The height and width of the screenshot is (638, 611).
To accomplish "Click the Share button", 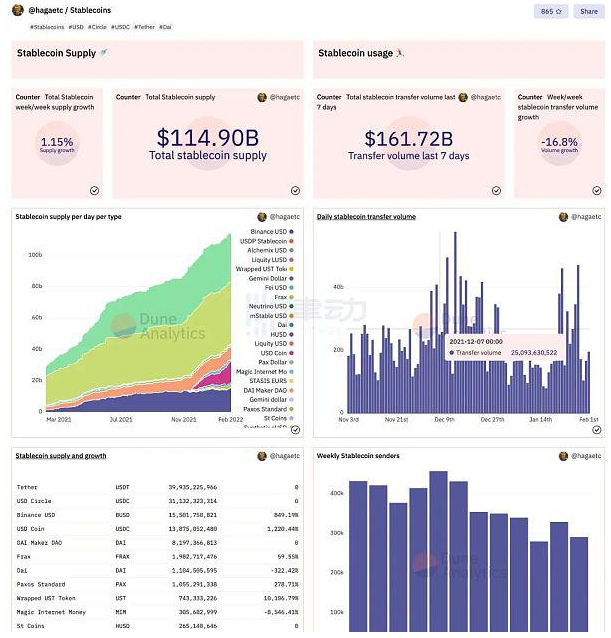I will pyautogui.click(x=588, y=11).
